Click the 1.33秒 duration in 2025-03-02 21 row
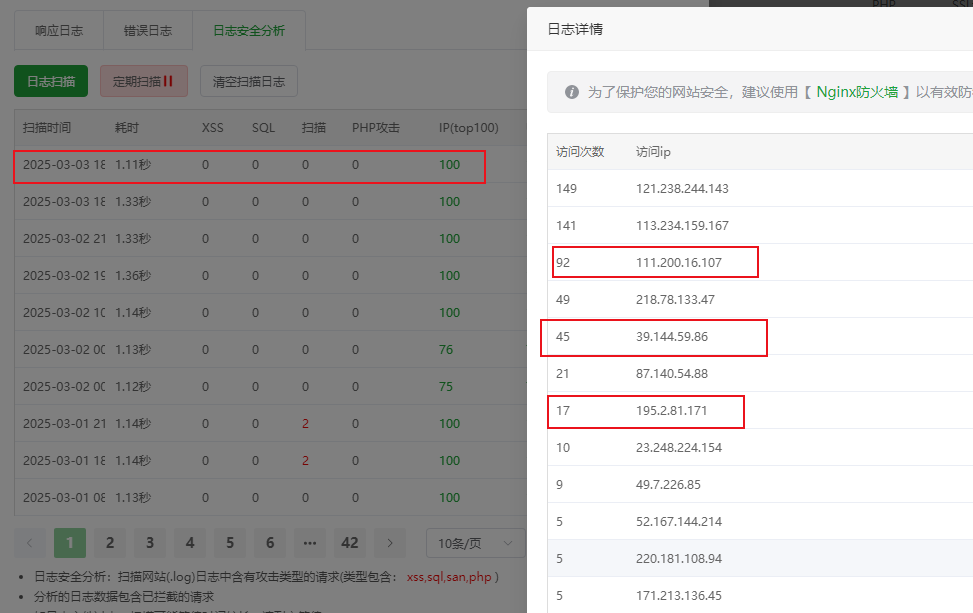The width and height of the screenshot is (973, 613). [133, 238]
